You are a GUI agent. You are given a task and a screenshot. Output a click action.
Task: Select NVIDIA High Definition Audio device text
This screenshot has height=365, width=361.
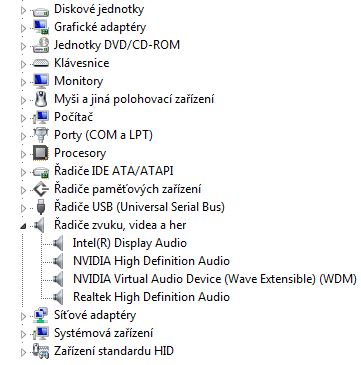tap(151, 261)
